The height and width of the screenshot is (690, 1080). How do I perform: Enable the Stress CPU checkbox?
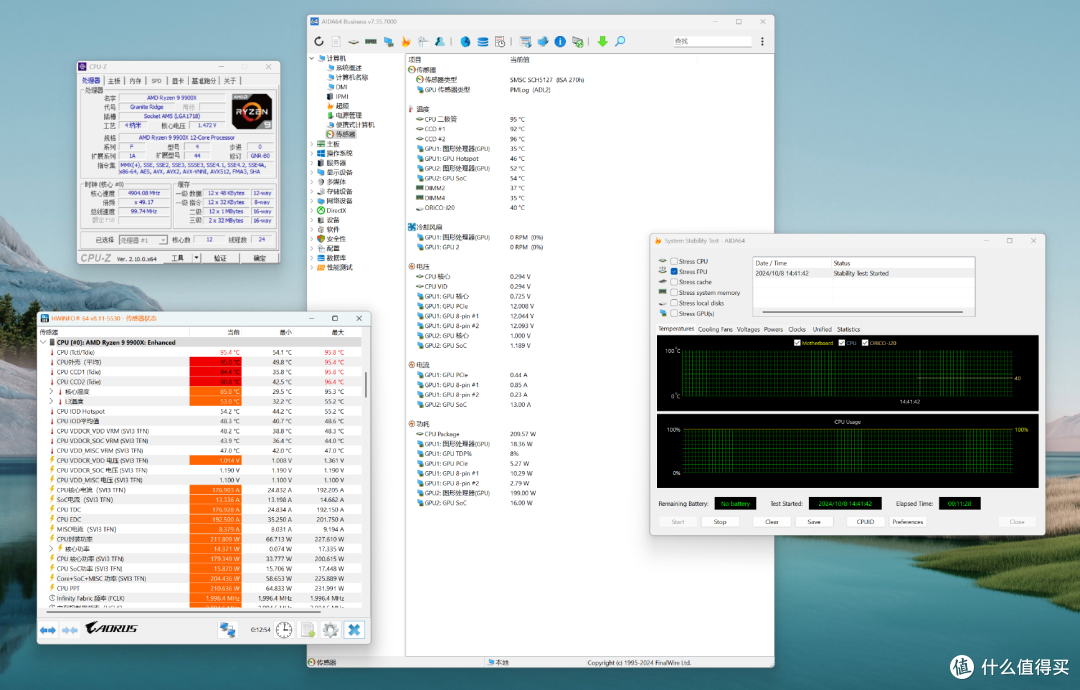click(x=674, y=261)
